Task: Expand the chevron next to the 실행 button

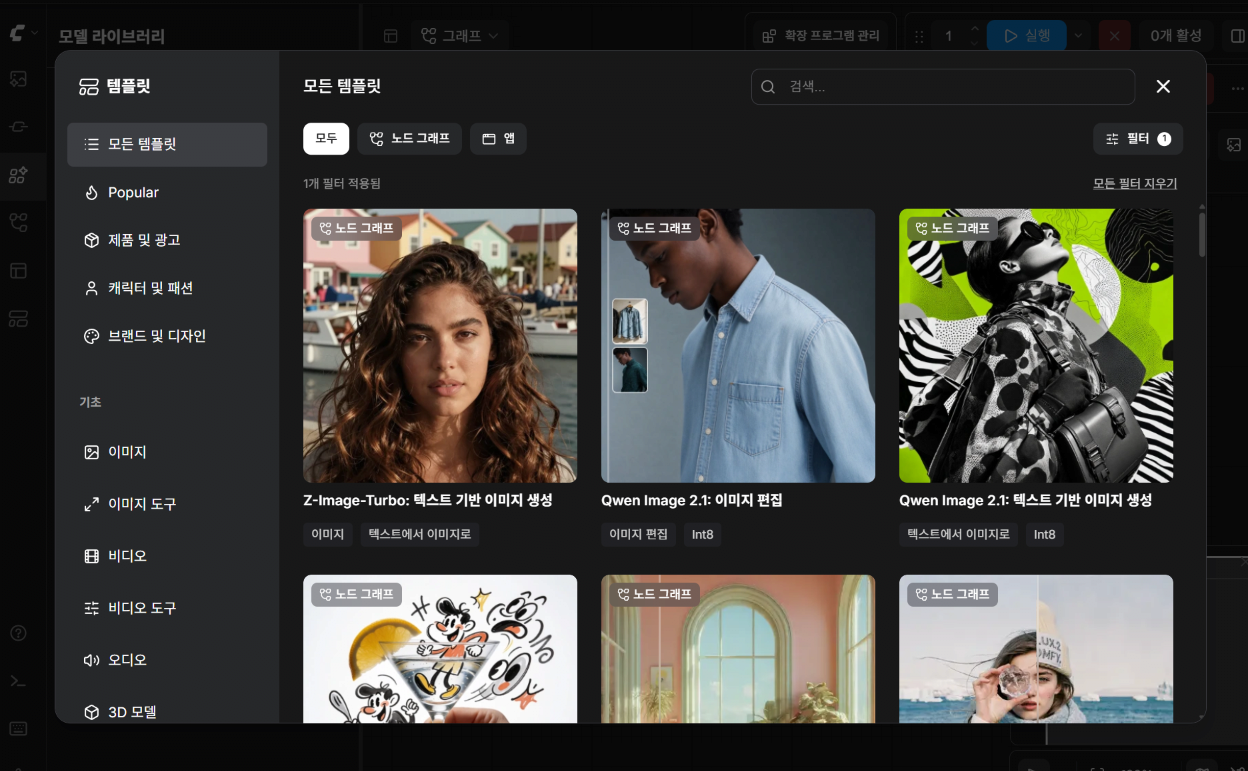Action: click(1078, 36)
